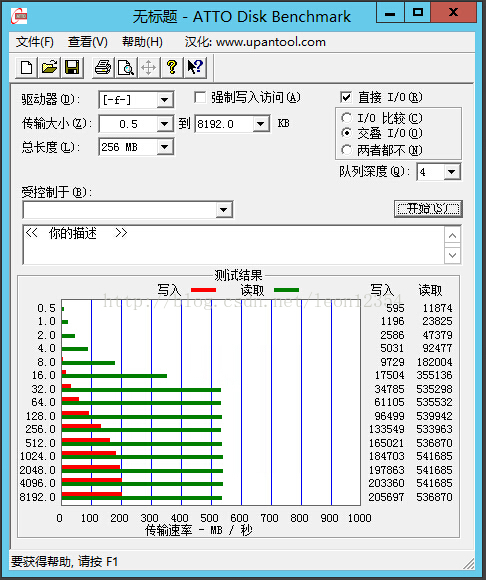Select the 两者都不 radio button
The height and width of the screenshot is (580, 486).
tap(346, 150)
